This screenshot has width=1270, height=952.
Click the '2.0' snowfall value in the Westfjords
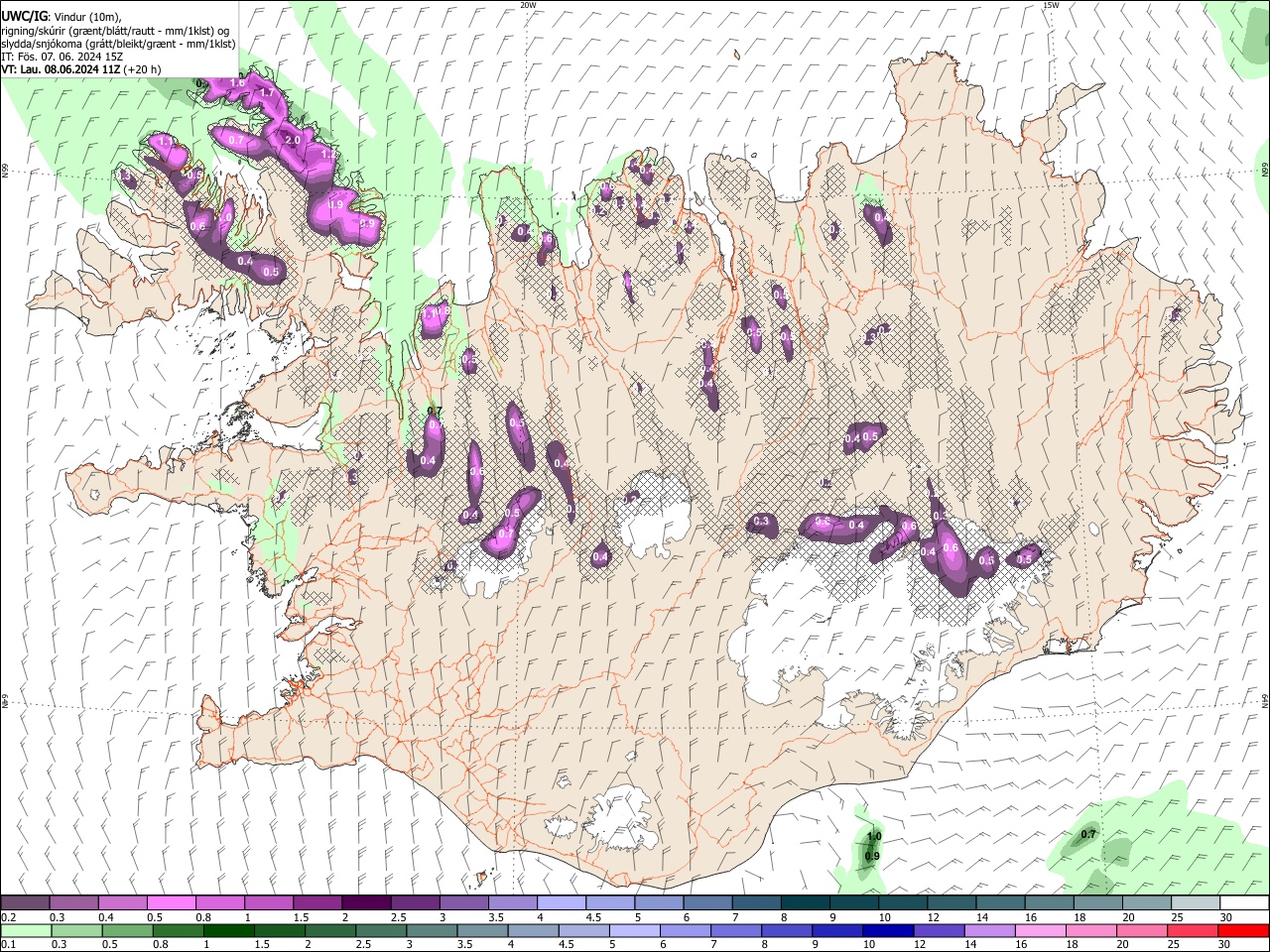click(293, 141)
